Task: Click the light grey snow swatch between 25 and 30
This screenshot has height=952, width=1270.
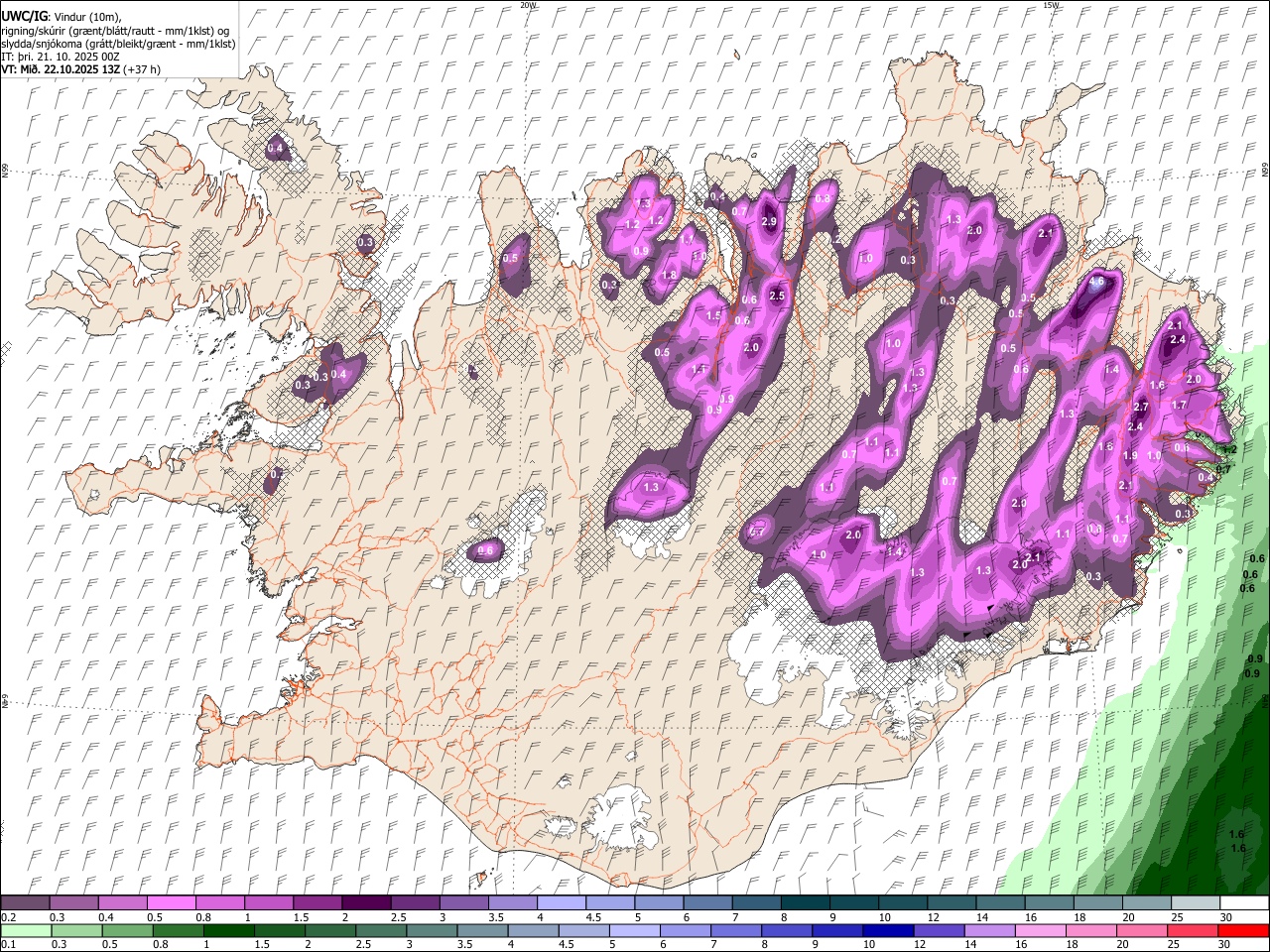Action: click(x=1196, y=903)
